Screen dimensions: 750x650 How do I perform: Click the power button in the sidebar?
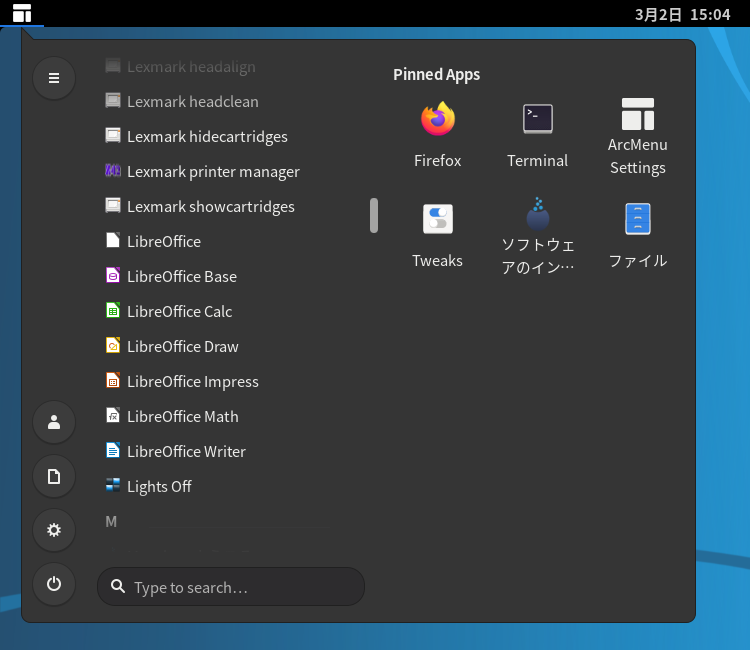[54, 584]
